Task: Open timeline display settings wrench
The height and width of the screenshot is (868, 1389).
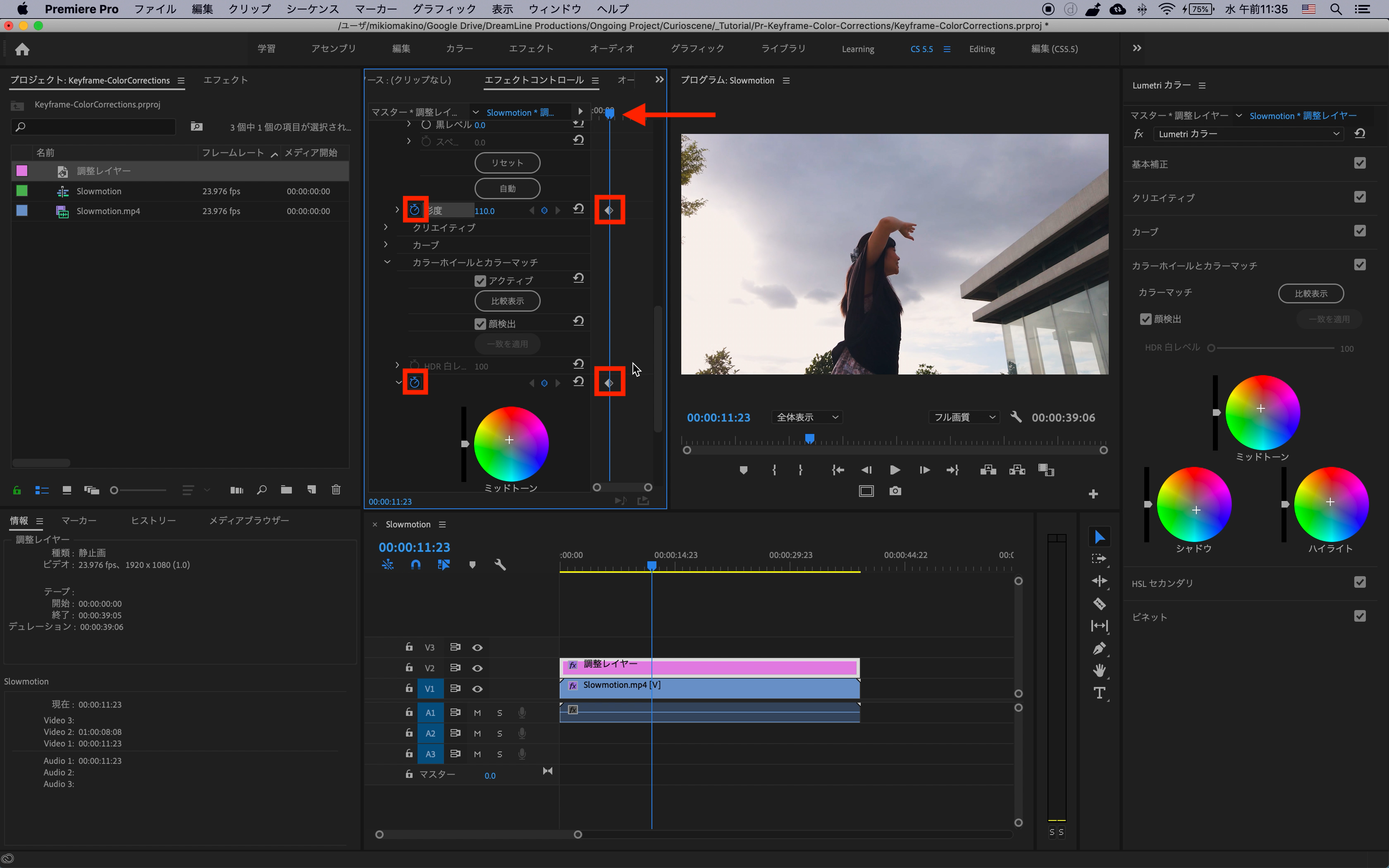Action: pyautogui.click(x=500, y=565)
